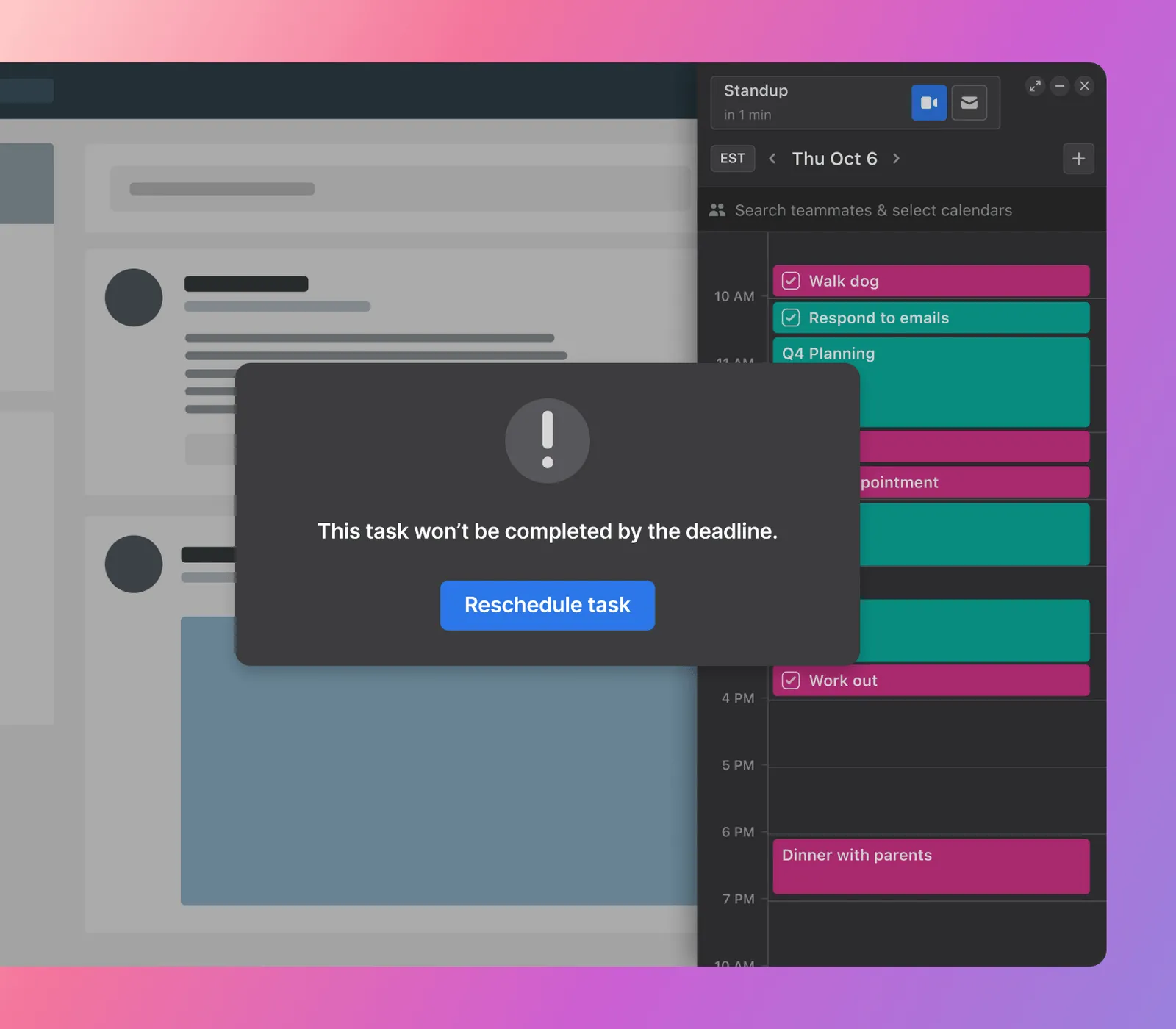Screen dimensions: 1176x1029
Task: Join the Standup video call
Action: tap(929, 103)
